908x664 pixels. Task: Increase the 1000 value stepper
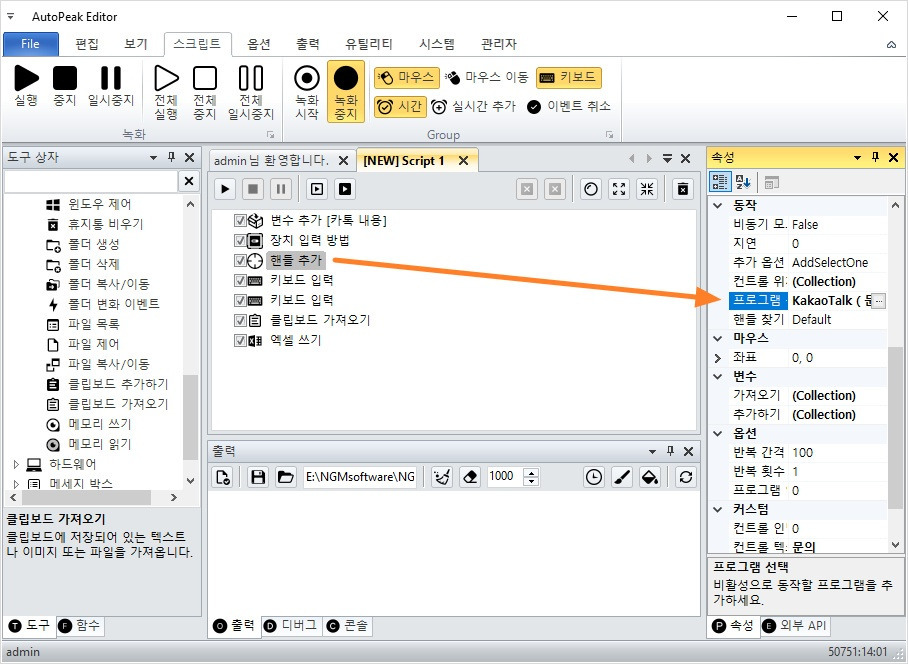(x=531, y=472)
